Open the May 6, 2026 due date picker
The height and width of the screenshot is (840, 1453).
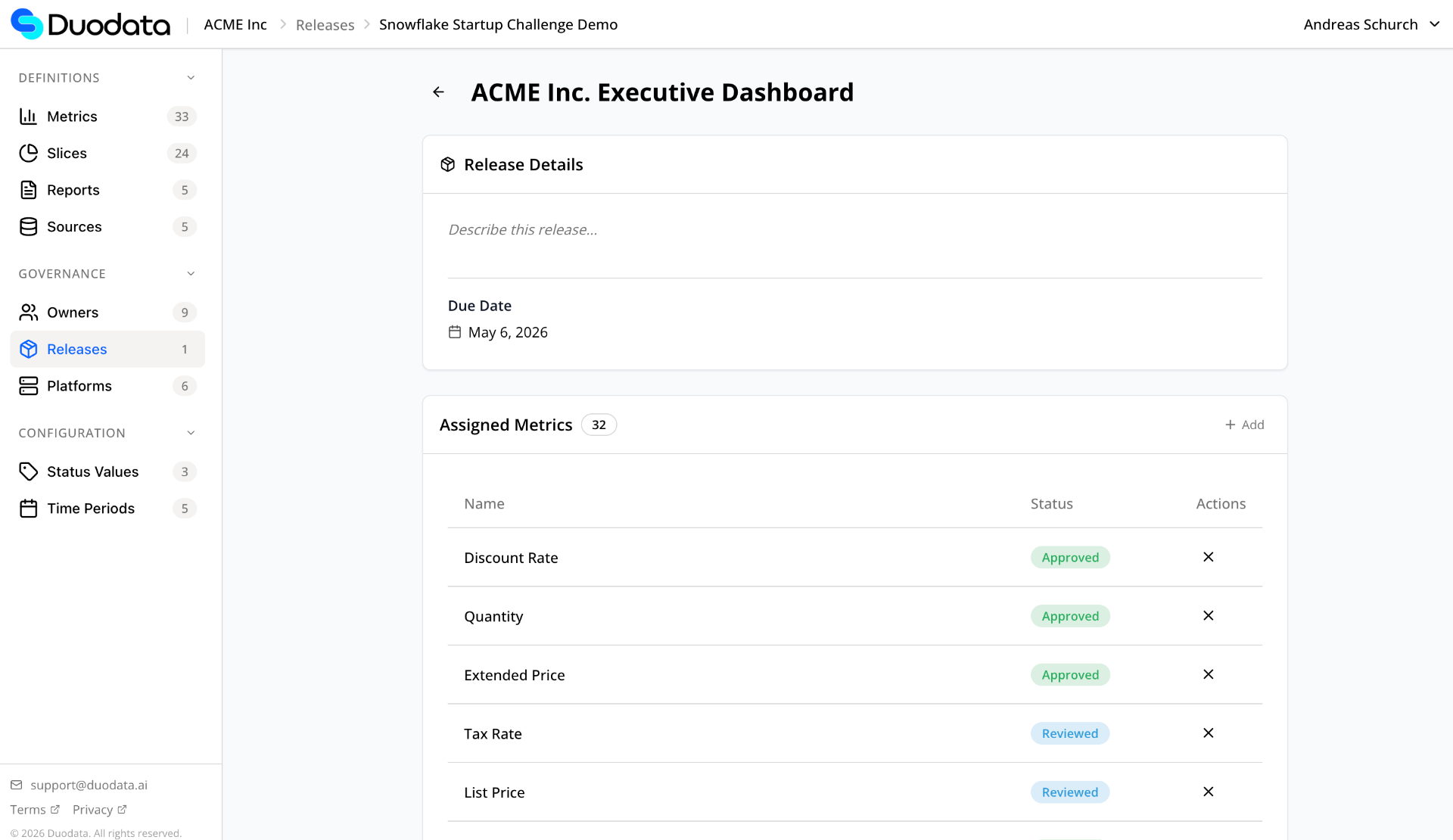point(507,332)
